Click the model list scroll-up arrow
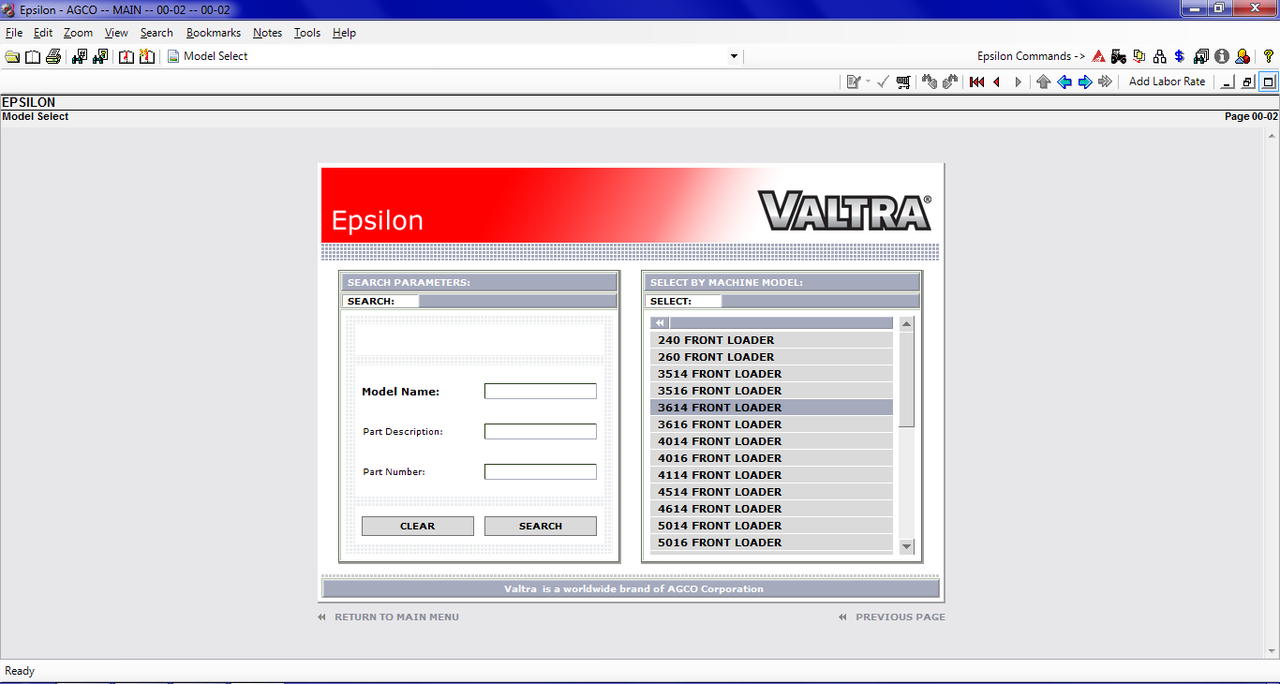 [907, 324]
